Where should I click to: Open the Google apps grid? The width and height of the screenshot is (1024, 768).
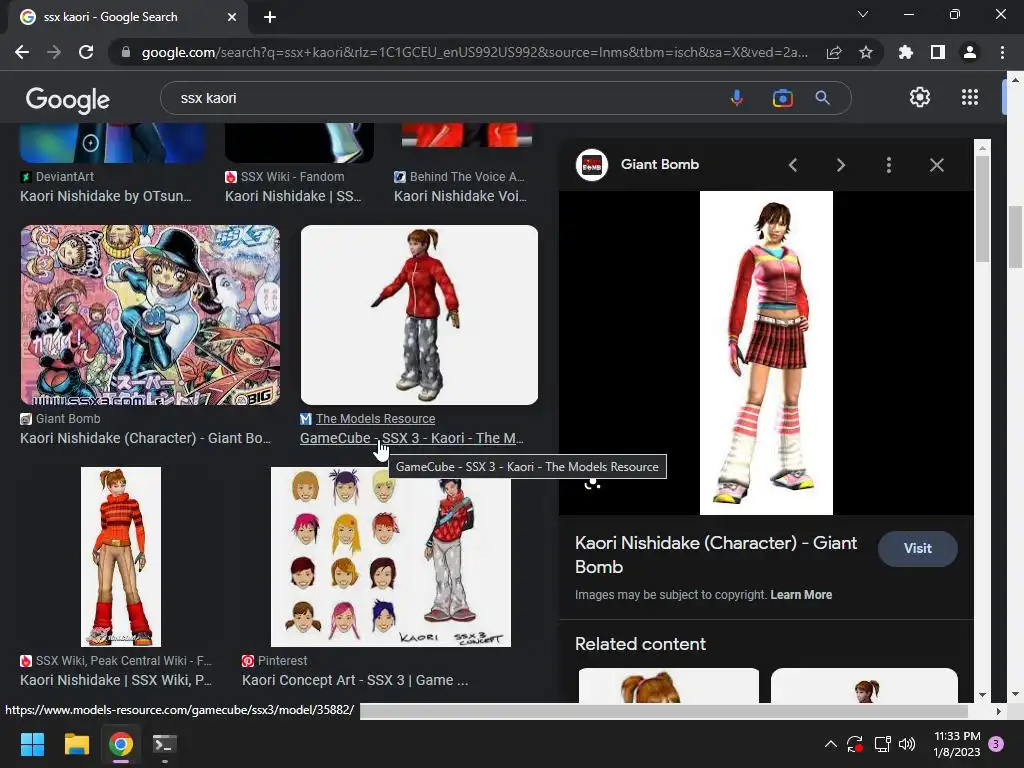click(x=970, y=97)
